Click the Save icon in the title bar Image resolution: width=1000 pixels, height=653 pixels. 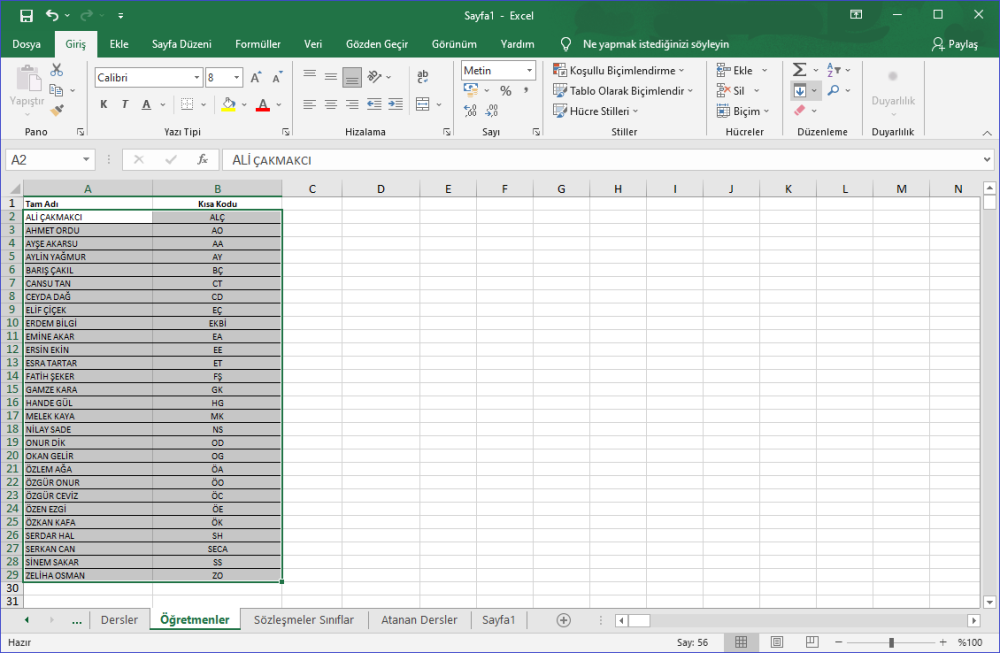26,16
